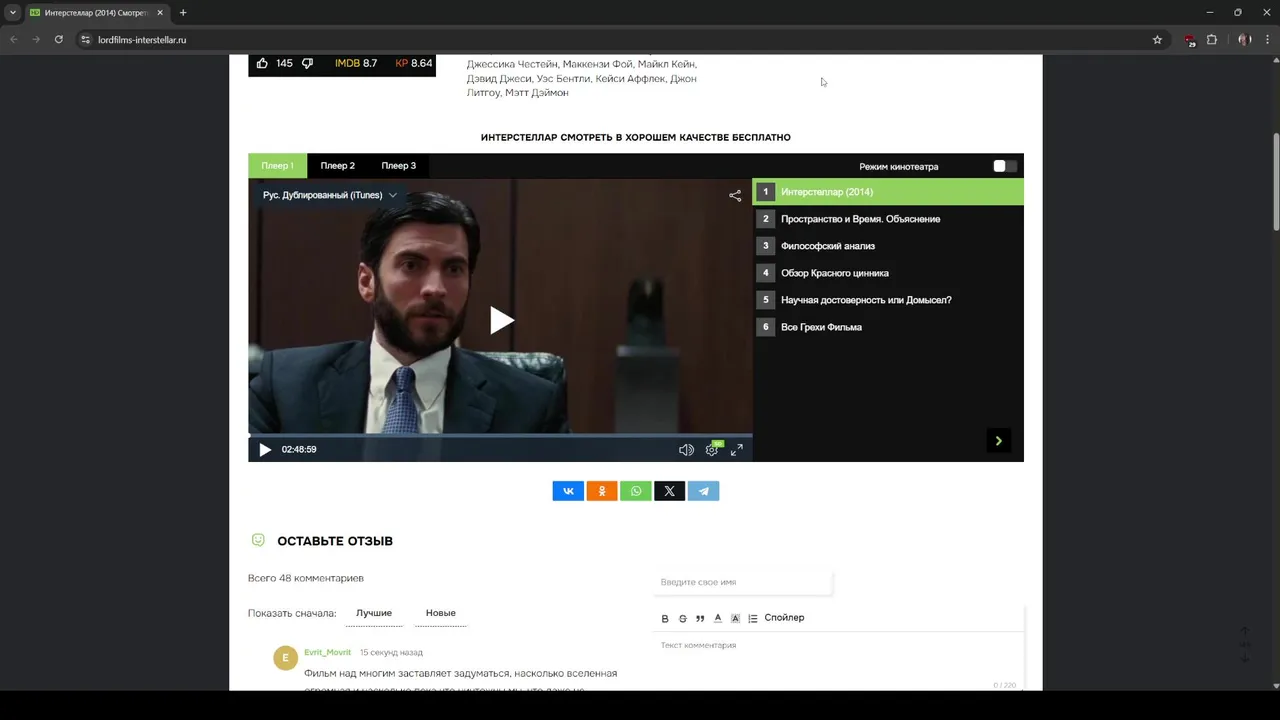The image size is (1280, 720).
Task: Toggle the Режим кинотеатра switch
Action: (1005, 166)
